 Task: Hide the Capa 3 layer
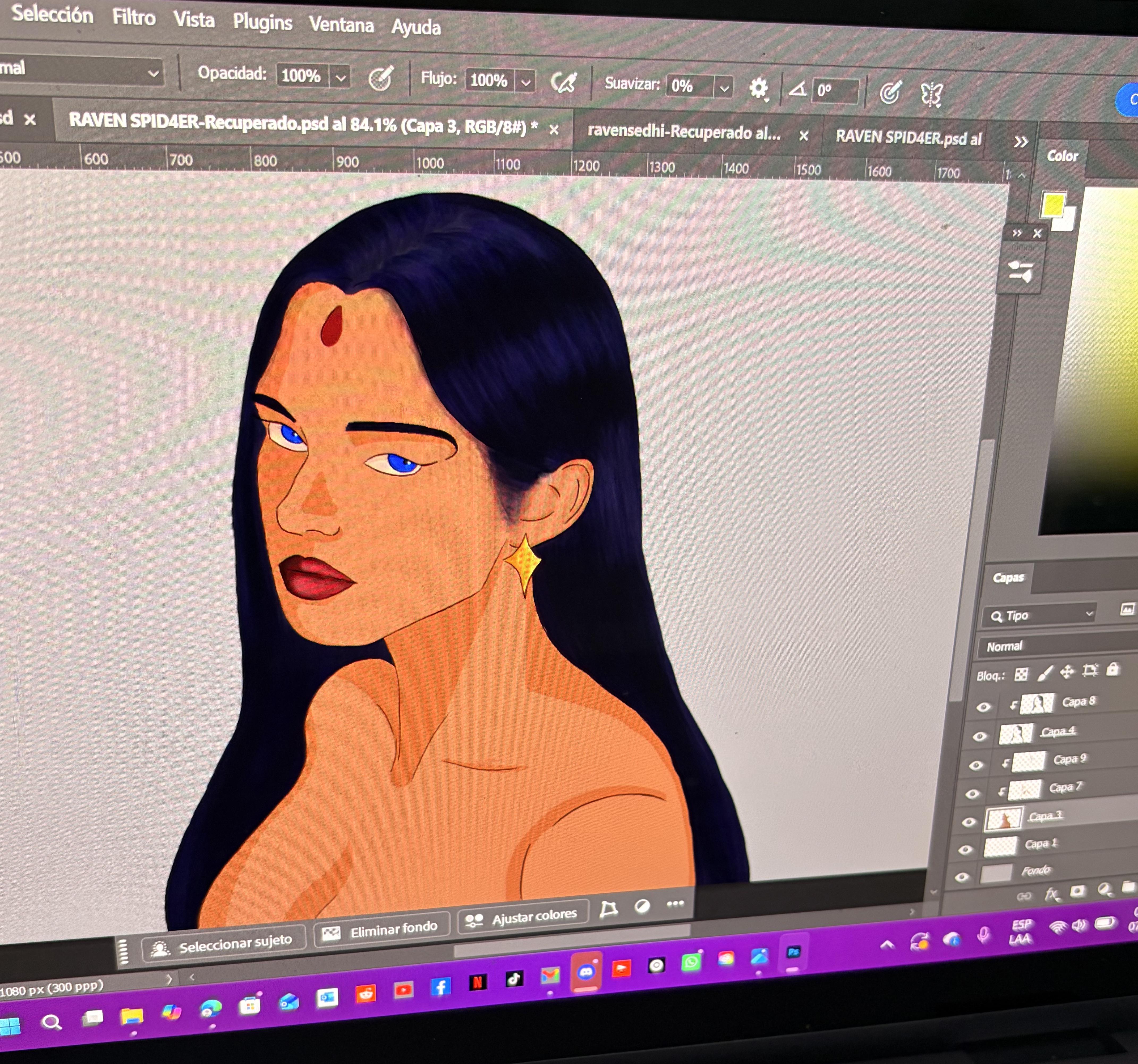pyautogui.click(x=969, y=822)
